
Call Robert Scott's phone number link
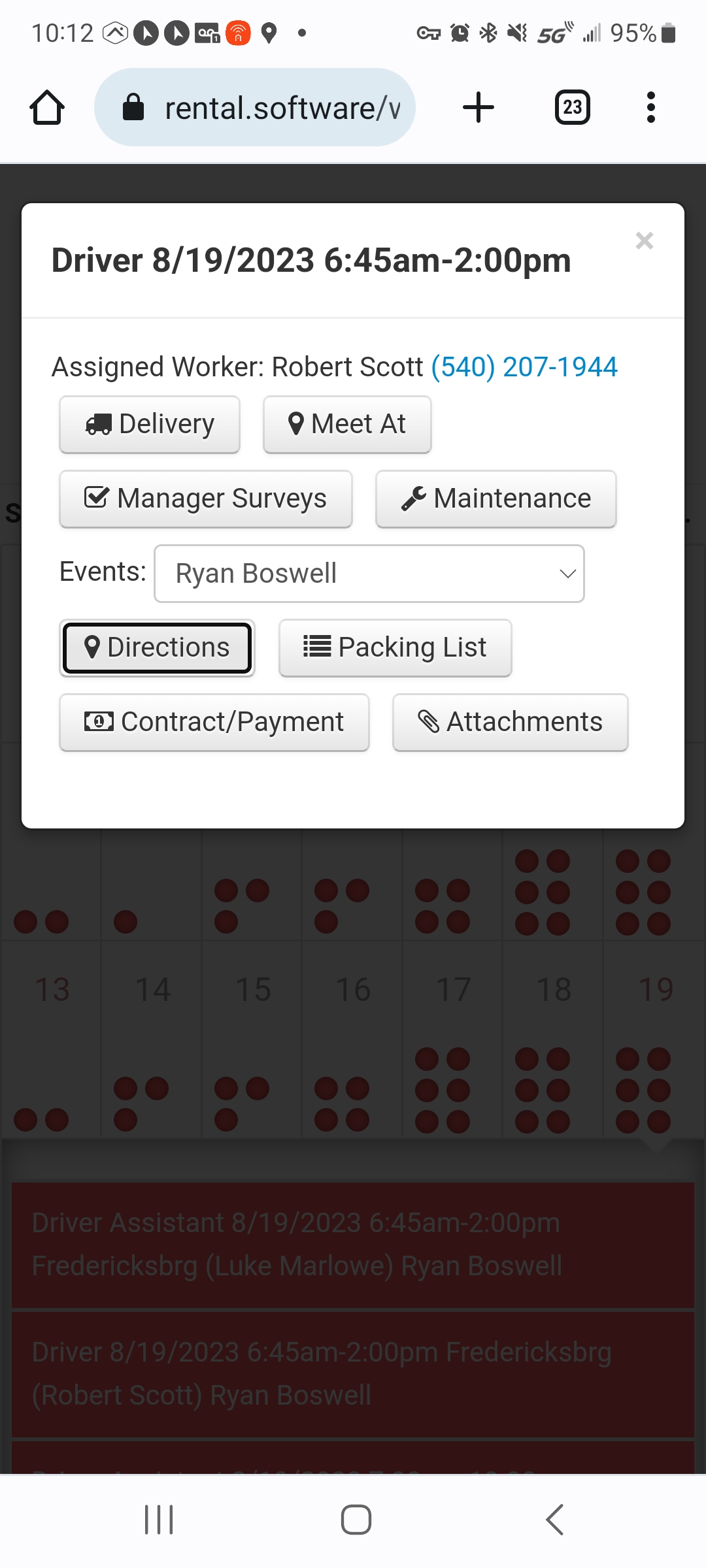tap(524, 367)
